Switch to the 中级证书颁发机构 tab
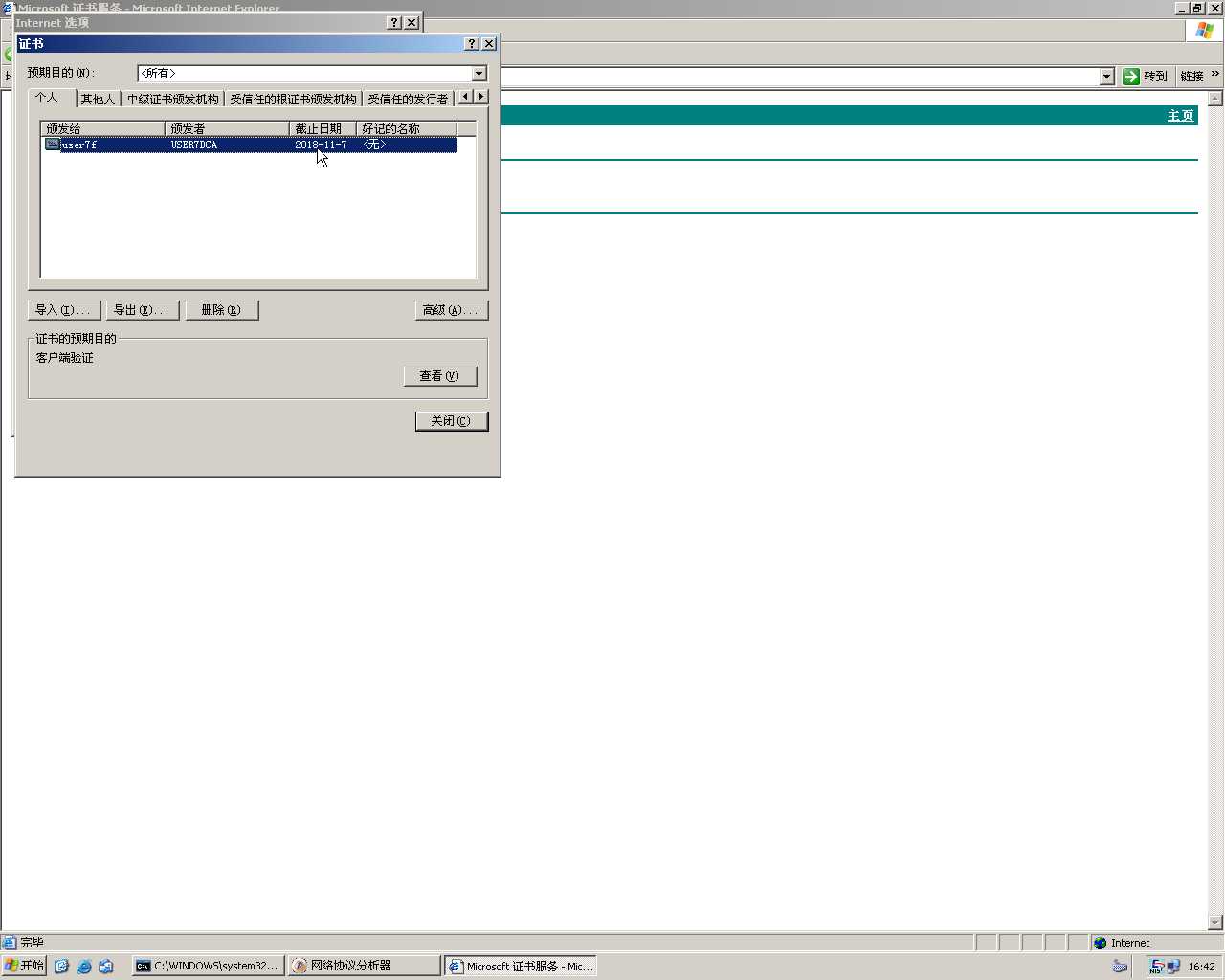Viewport: 1225px width, 980px height. coord(172,99)
